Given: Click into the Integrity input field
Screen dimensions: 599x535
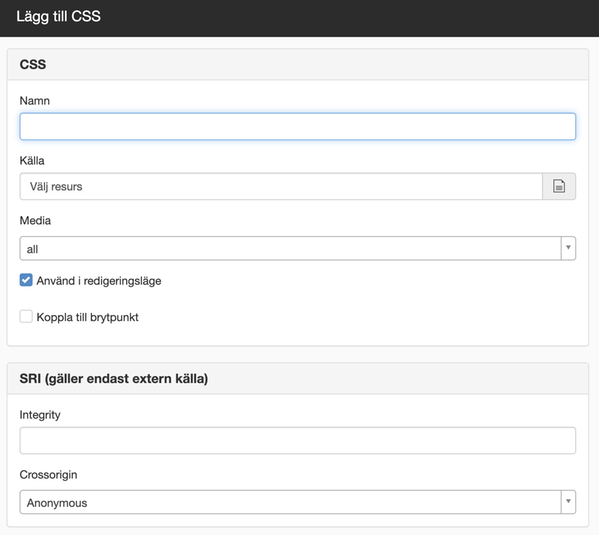Looking at the screenshot, I should tap(298, 441).
